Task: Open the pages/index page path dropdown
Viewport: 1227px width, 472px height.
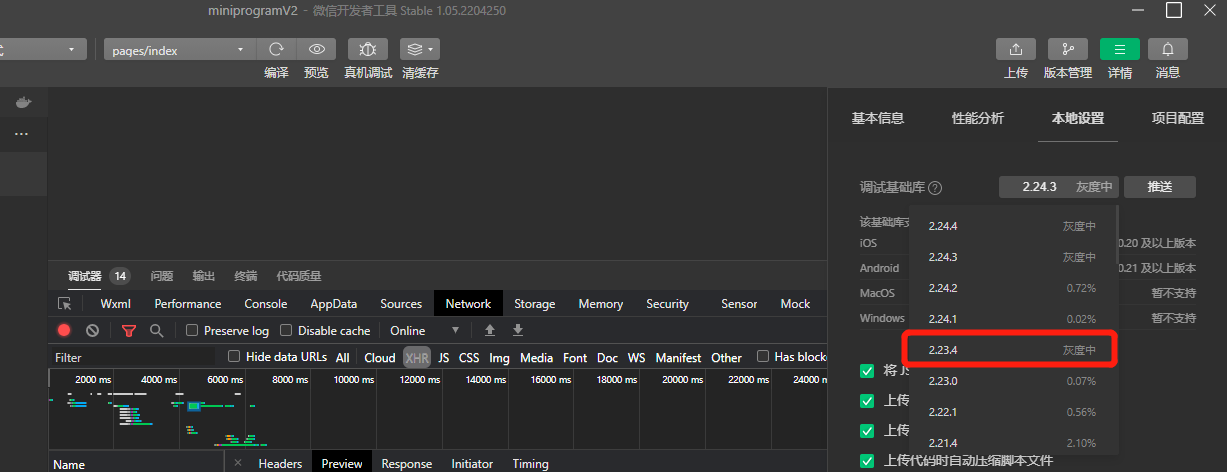Action: pos(180,50)
